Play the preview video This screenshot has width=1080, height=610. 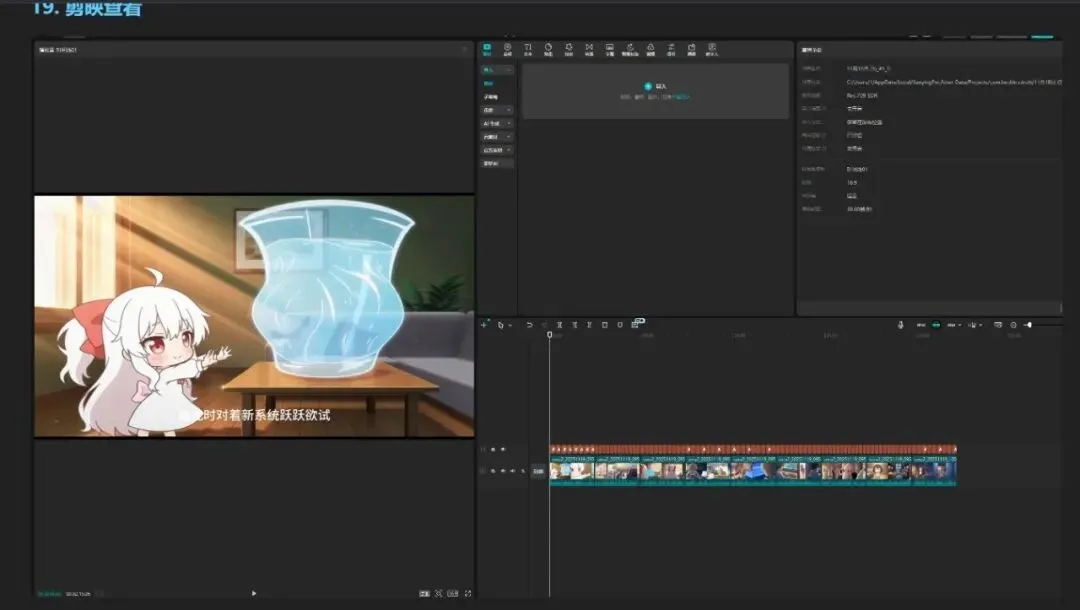[x=253, y=593]
